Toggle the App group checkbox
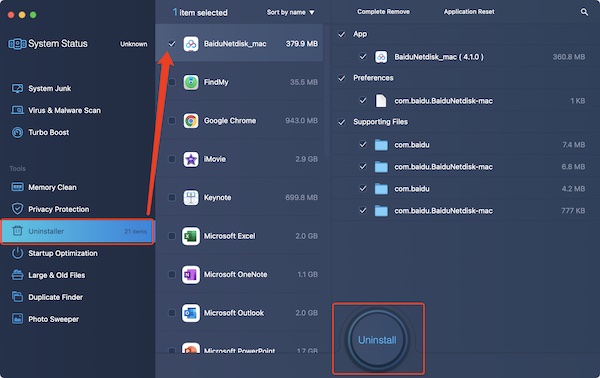The image size is (600, 378). click(341, 35)
